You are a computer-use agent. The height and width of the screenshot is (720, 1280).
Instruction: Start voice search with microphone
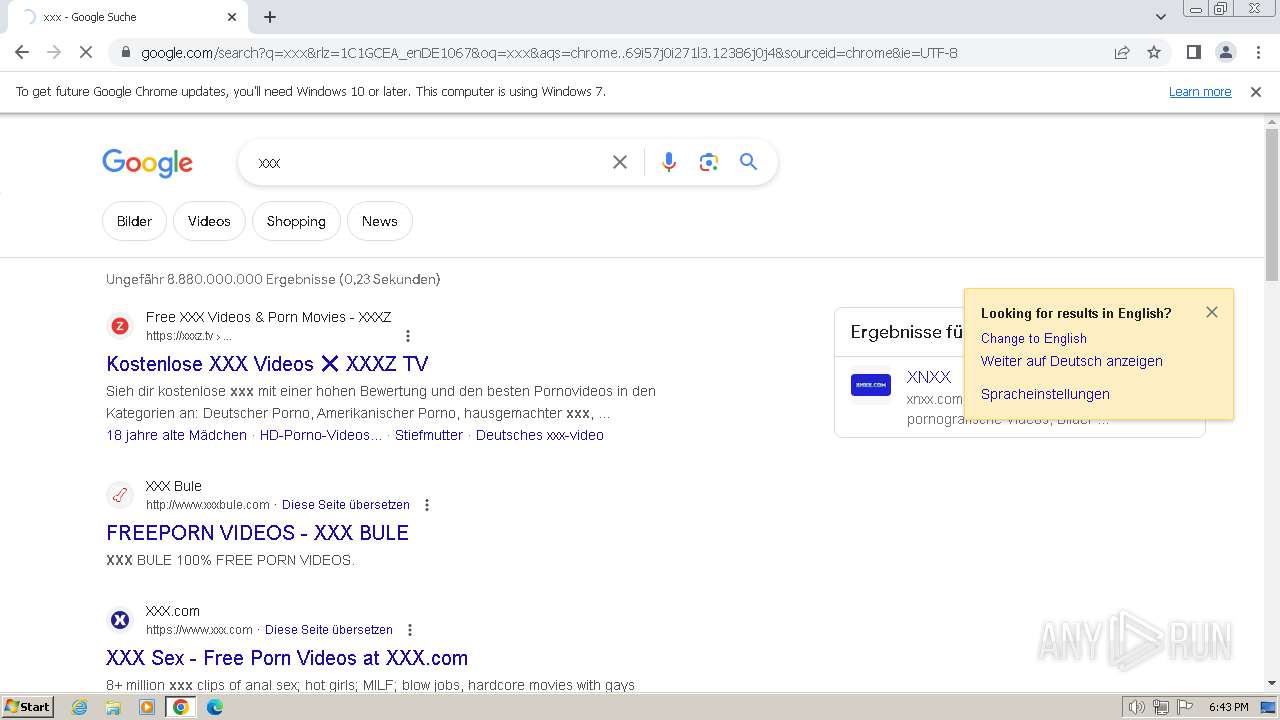click(x=669, y=162)
